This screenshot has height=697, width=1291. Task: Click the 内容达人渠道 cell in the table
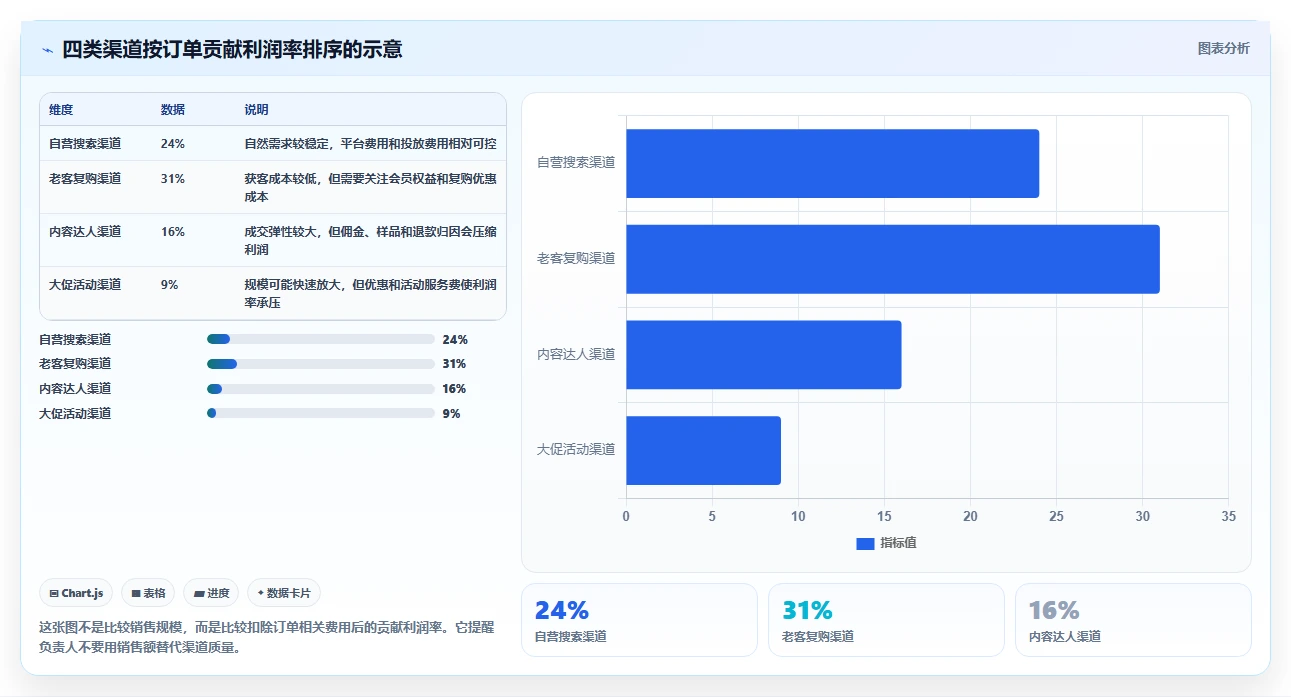point(85,232)
